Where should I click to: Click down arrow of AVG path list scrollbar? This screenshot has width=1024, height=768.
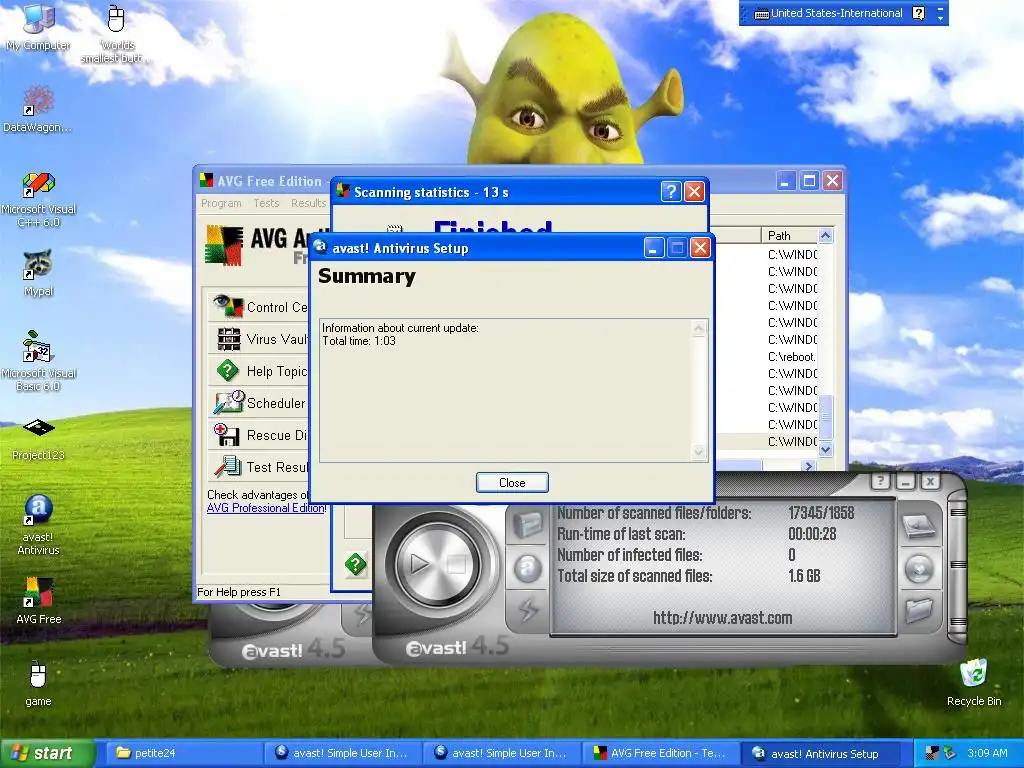pos(825,449)
